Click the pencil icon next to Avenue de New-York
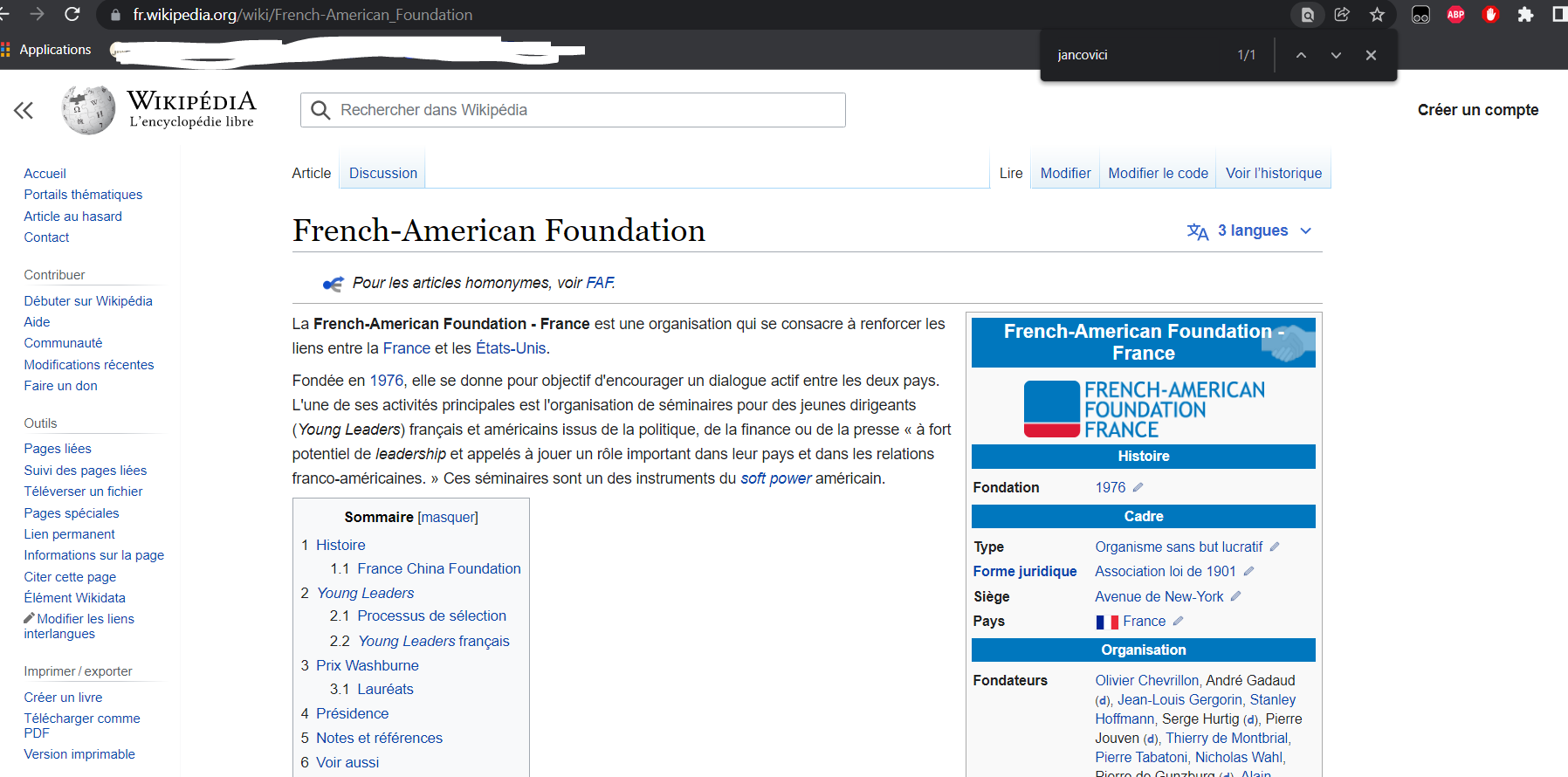 (x=1235, y=596)
